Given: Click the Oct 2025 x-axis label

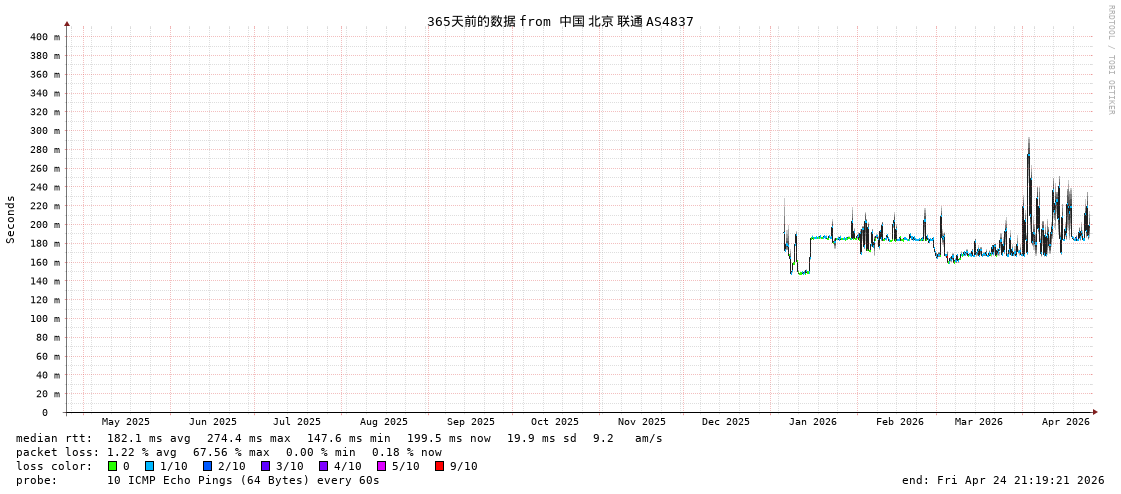Looking at the screenshot, I should point(554,422).
